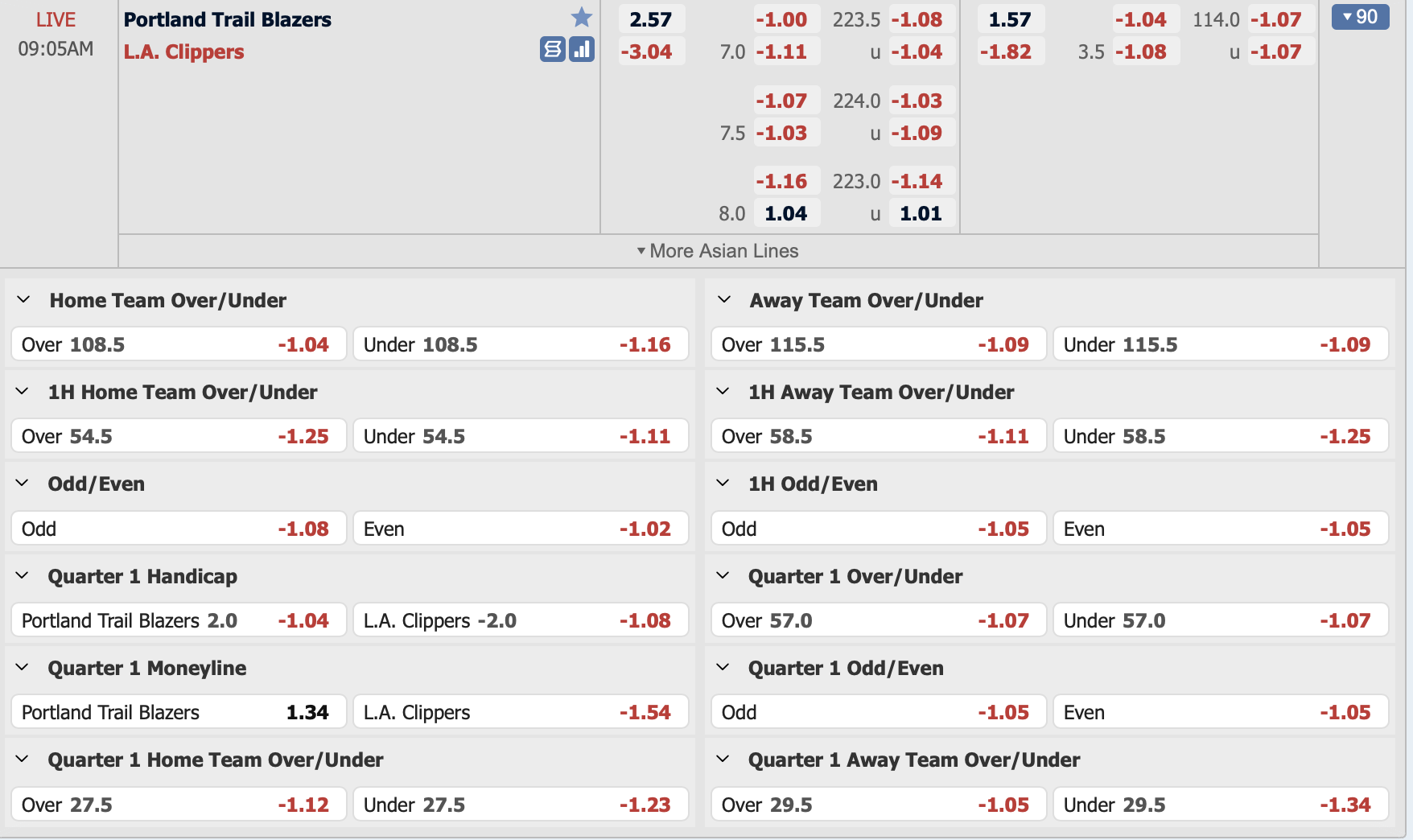The height and width of the screenshot is (840, 1413).
Task: Choose Under 57.0 Quarter 1 total
Action: click(1221, 620)
